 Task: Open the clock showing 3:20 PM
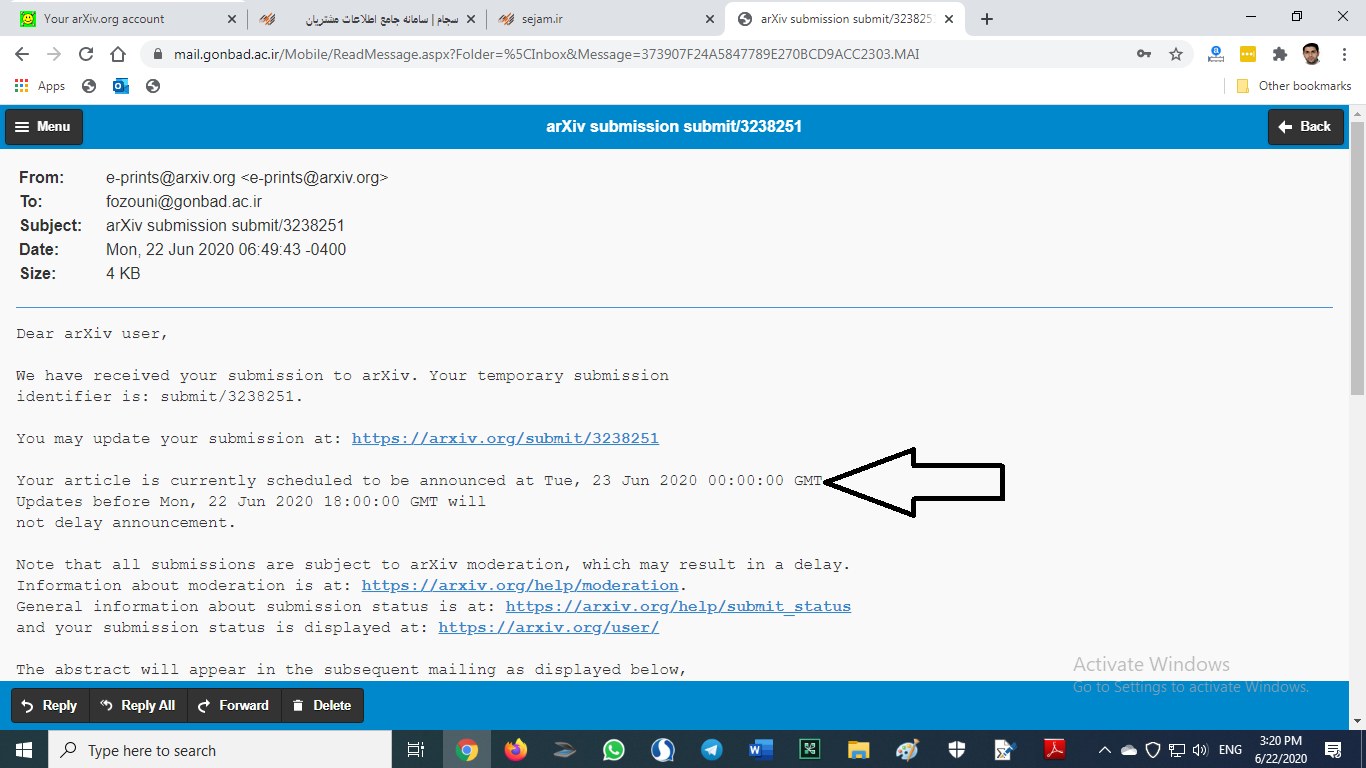(1281, 750)
